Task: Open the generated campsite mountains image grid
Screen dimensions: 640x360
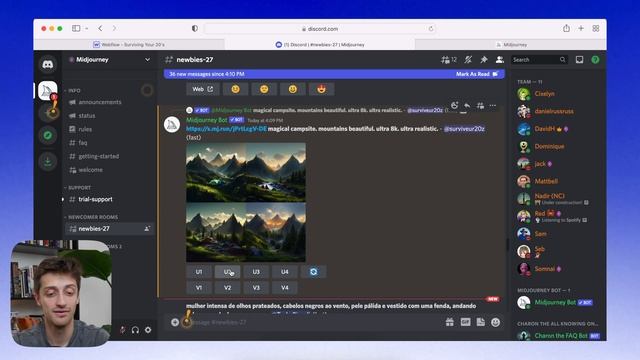Action: (246, 202)
